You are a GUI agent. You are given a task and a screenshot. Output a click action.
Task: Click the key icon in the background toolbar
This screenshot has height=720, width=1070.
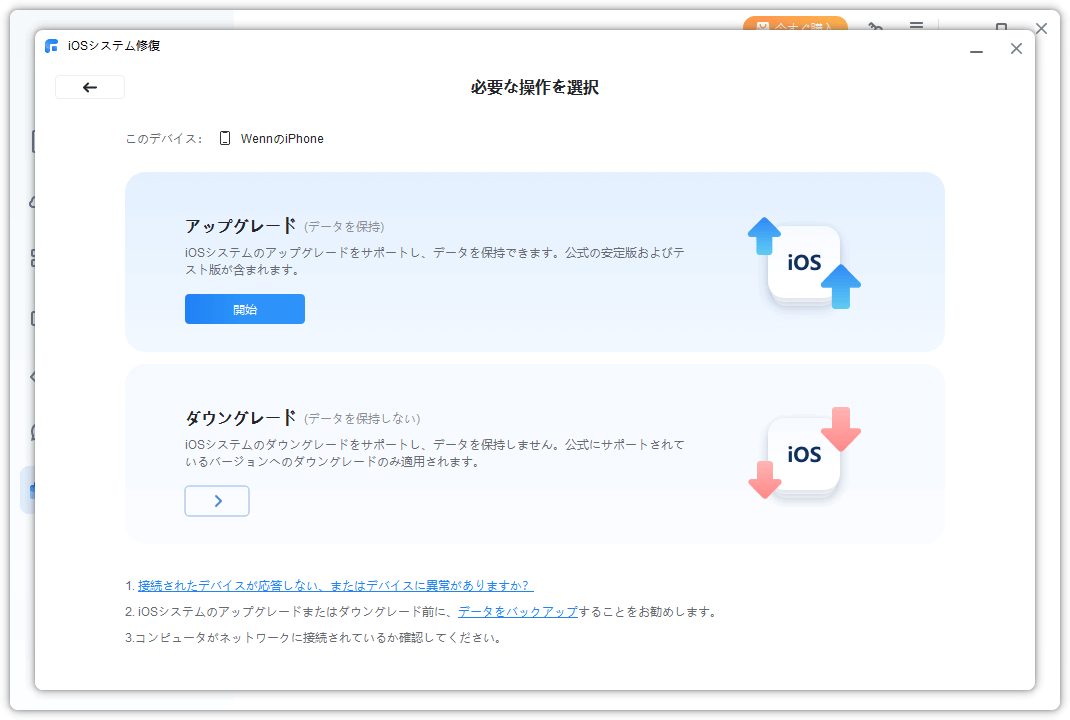pyautogui.click(x=876, y=25)
